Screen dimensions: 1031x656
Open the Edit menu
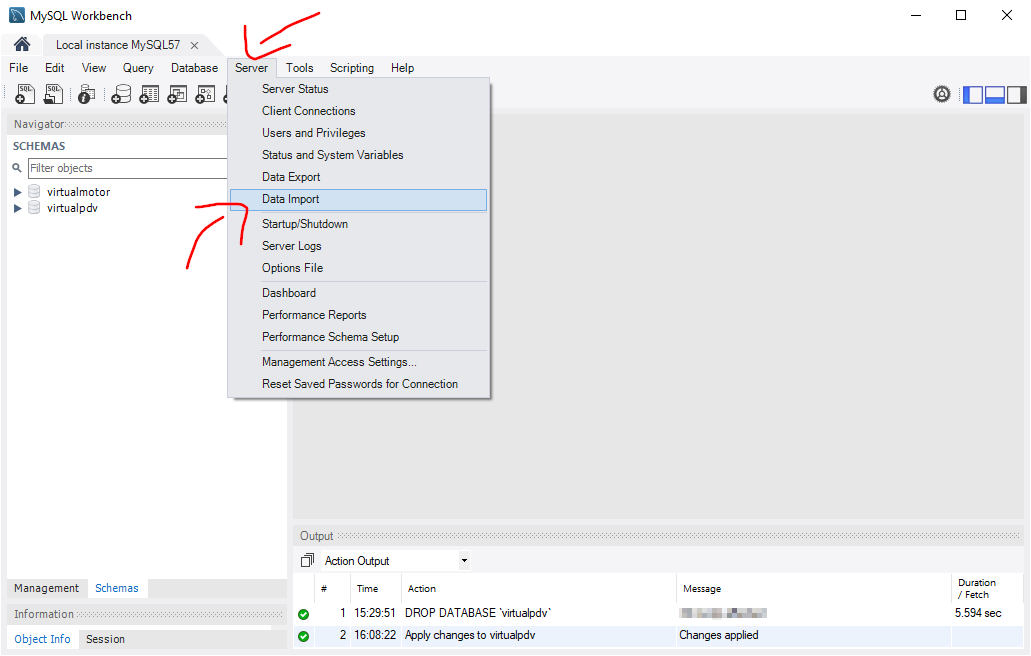(x=55, y=68)
